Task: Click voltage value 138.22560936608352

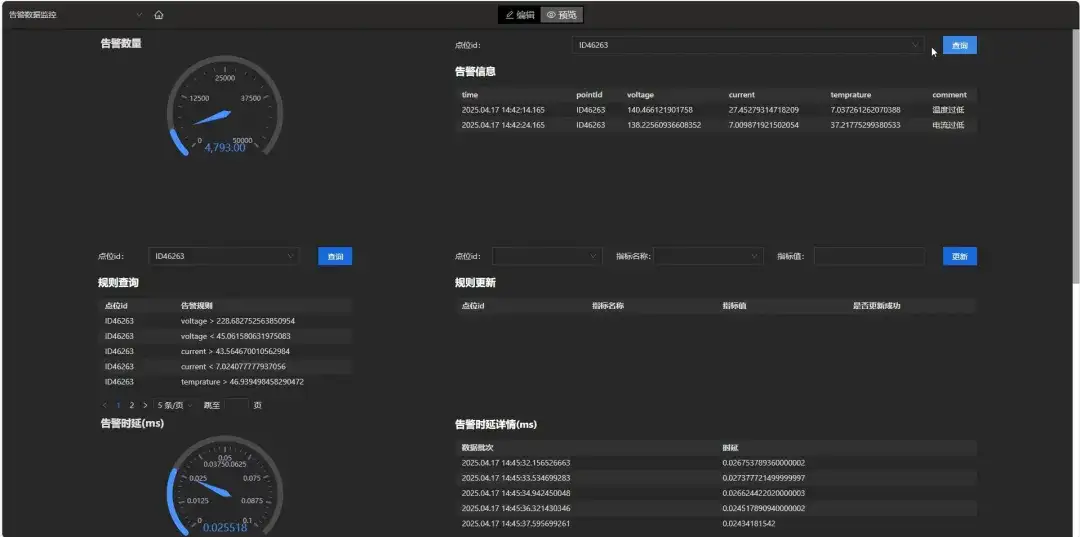Action: (x=664, y=125)
